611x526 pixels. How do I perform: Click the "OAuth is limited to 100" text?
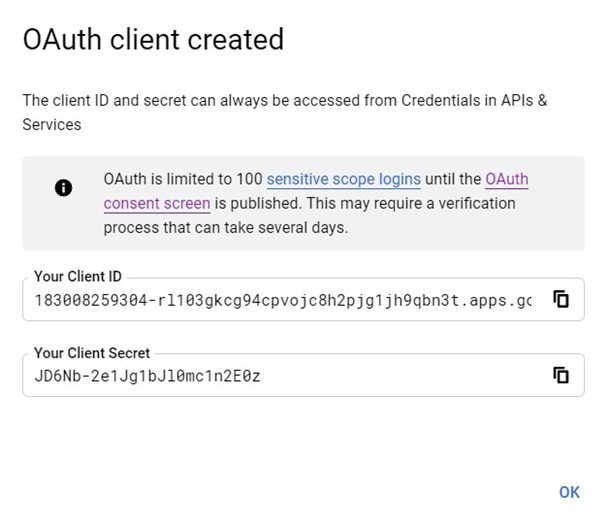[182, 180]
